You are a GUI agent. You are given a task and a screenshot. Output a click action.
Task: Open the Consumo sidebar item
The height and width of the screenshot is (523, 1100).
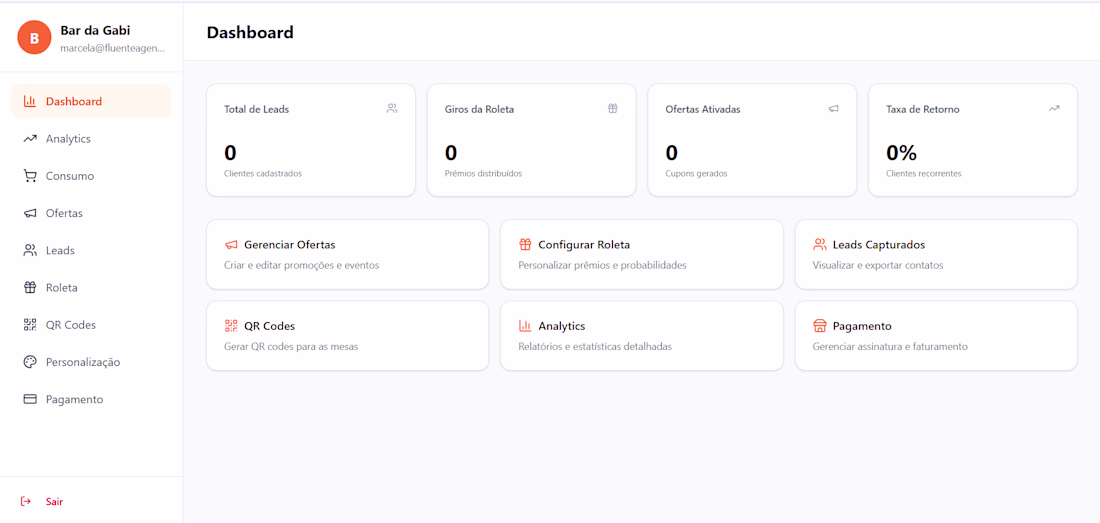(91, 176)
